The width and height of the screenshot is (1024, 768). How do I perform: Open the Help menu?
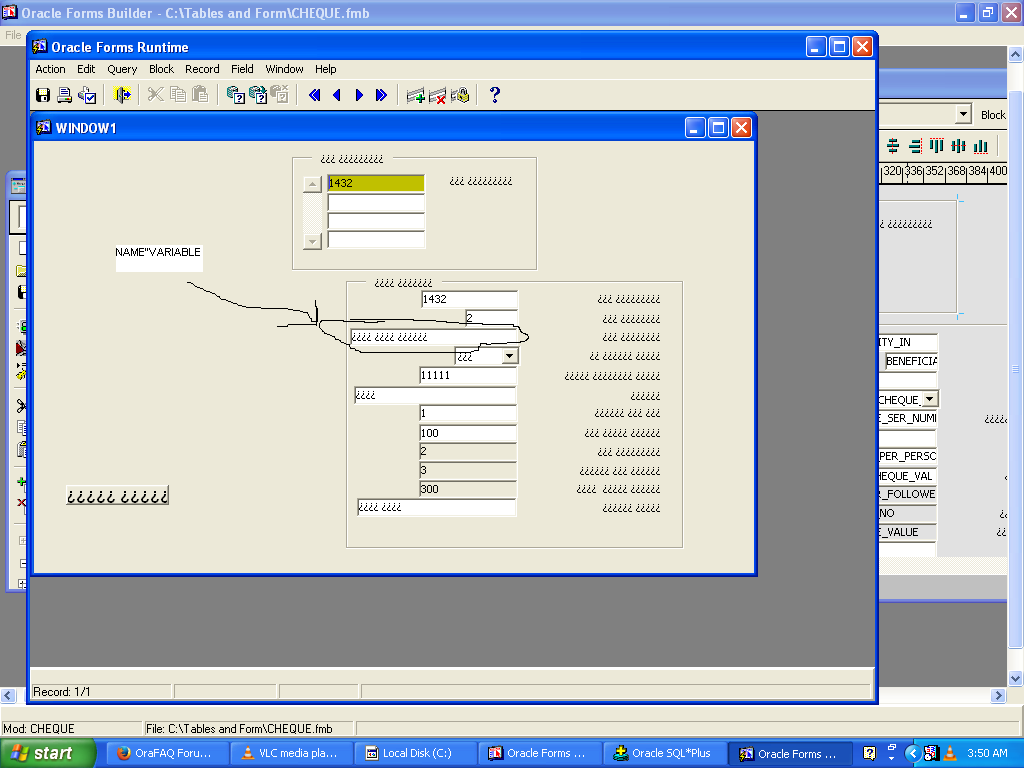pos(325,69)
